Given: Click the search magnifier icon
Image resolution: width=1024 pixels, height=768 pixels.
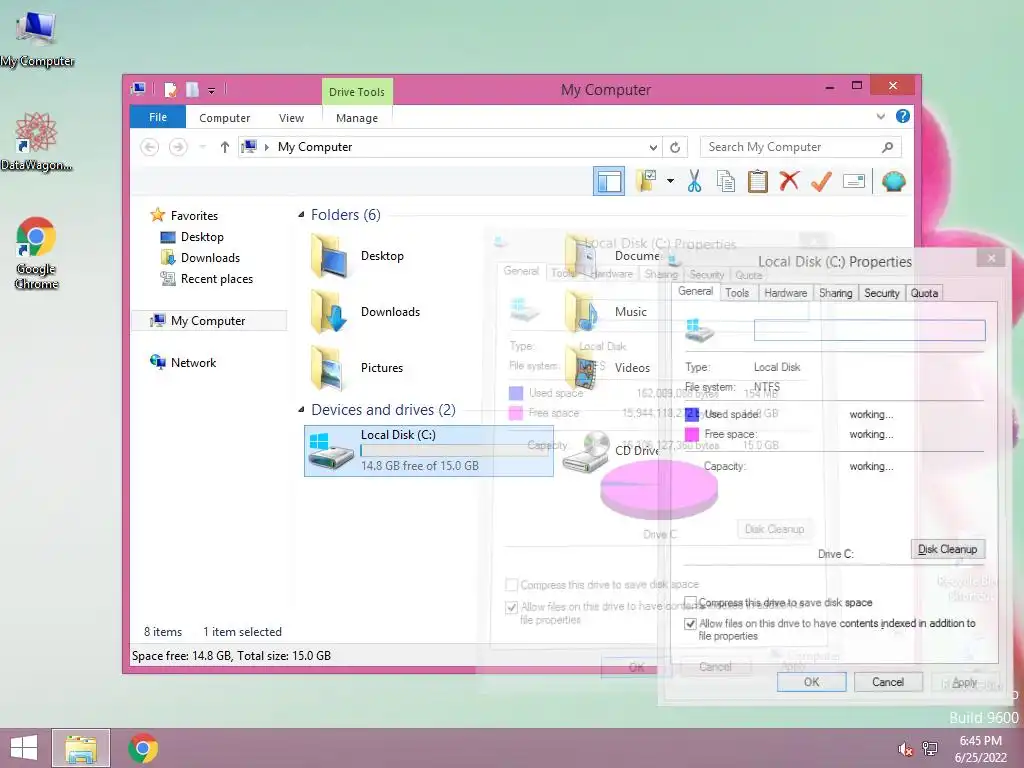Looking at the screenshot, I should [x=887, y=147].
